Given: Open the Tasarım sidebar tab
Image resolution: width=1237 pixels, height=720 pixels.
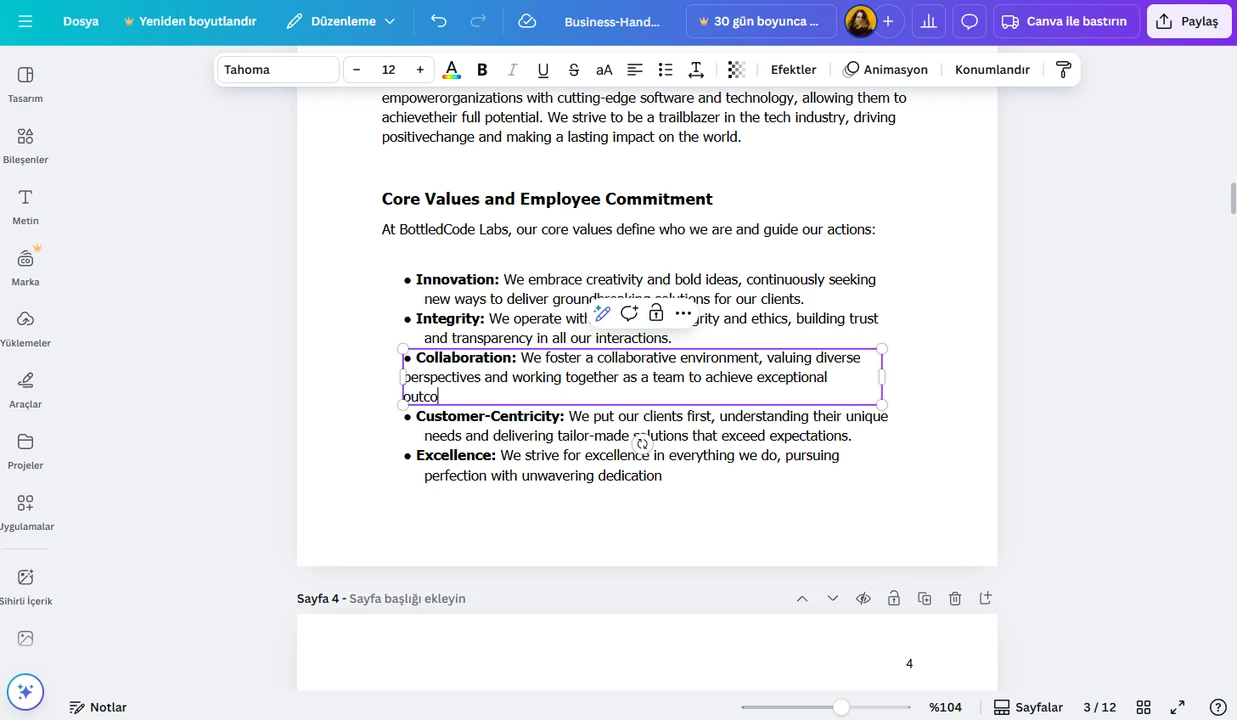Looking at the screenshot, I should [x=25, y=84].
